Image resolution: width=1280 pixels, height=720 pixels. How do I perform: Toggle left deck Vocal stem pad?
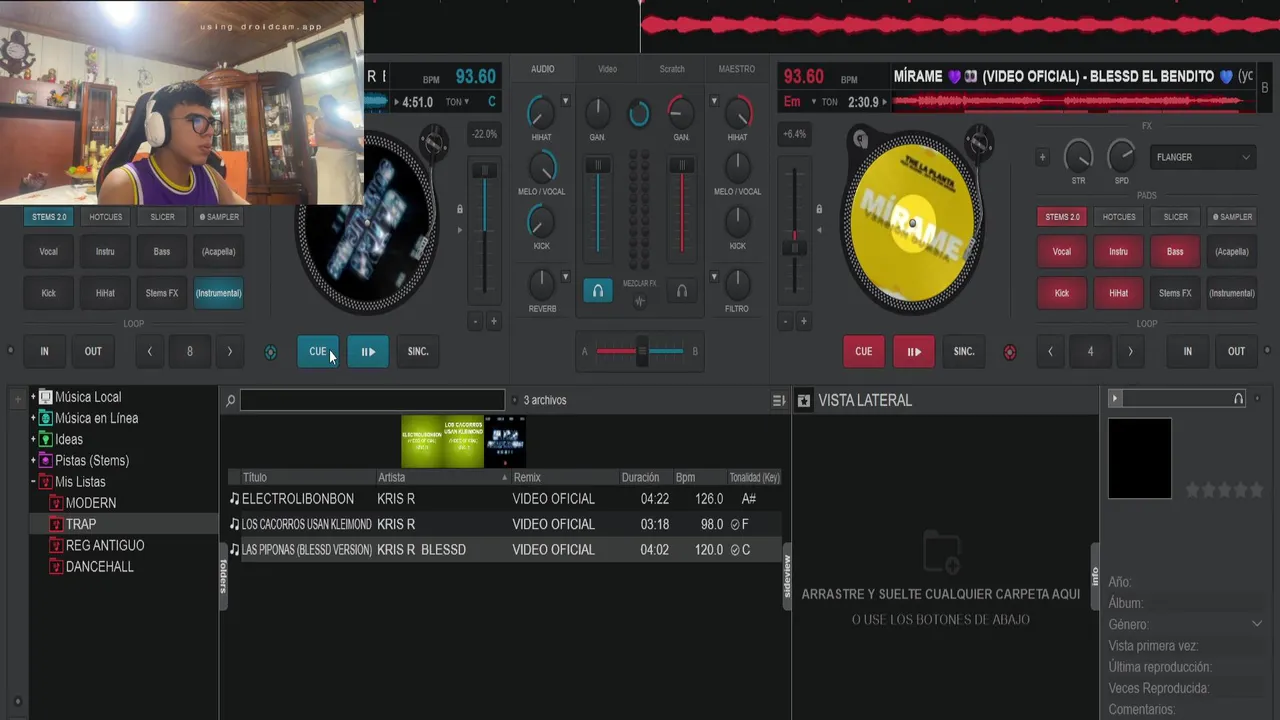[48, 252]
